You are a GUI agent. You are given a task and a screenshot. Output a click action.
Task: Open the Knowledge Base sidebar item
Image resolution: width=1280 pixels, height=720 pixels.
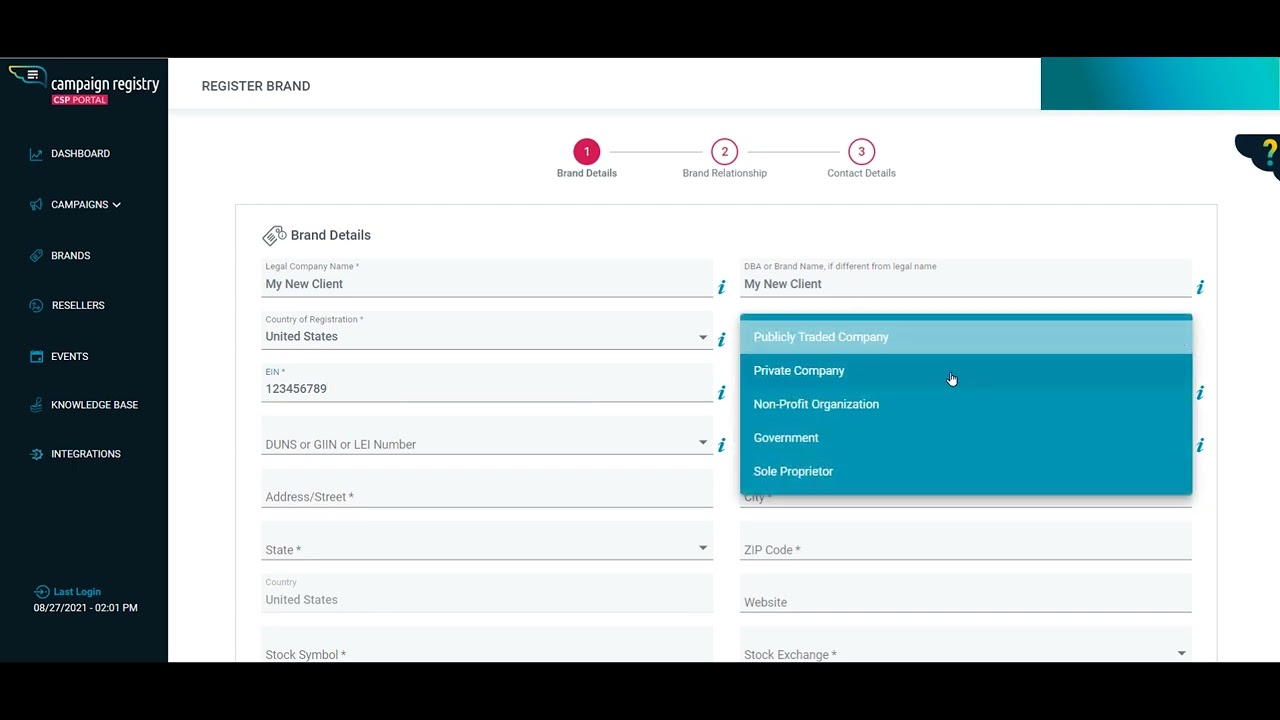94,405
